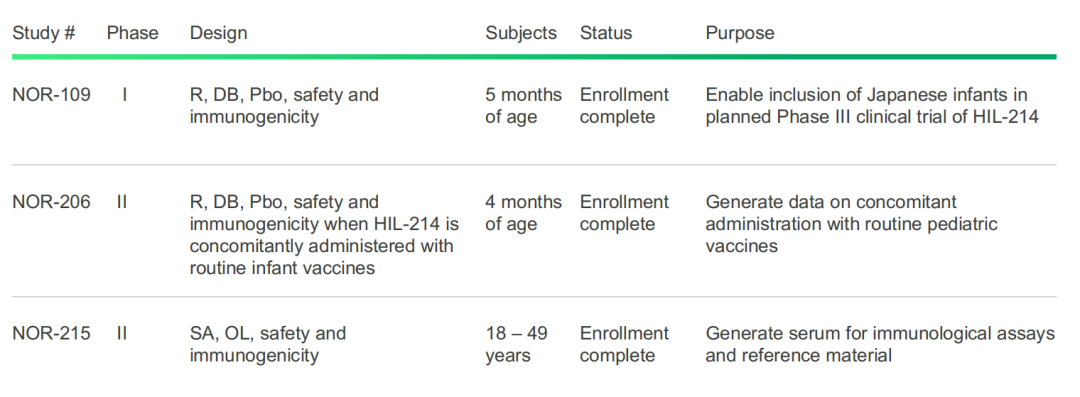Select the Status column header
This screenshot has height=397, width=1080.
606,33
